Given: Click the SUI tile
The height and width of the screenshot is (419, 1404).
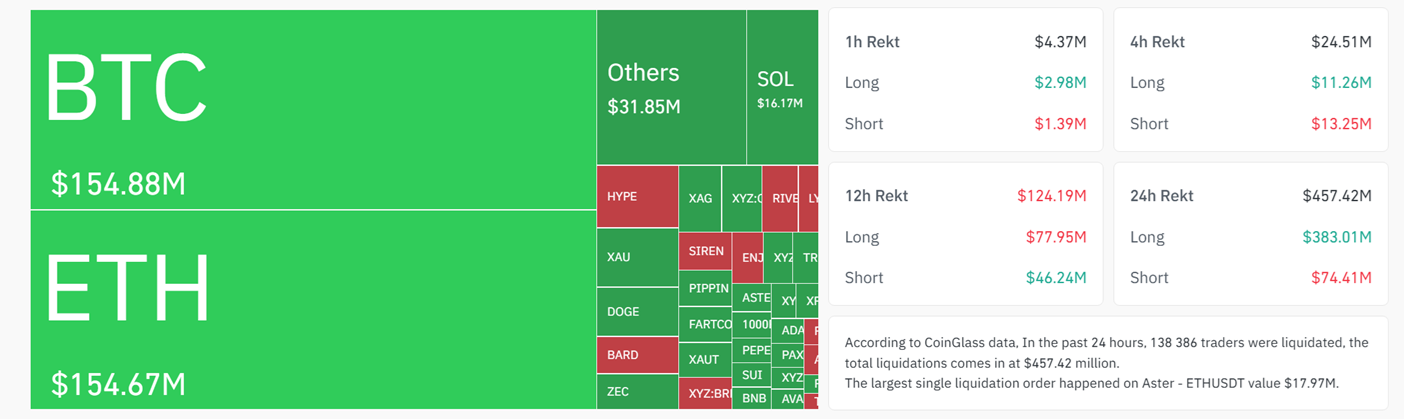Looking at the screenshot, I should (x=752, y=375).
